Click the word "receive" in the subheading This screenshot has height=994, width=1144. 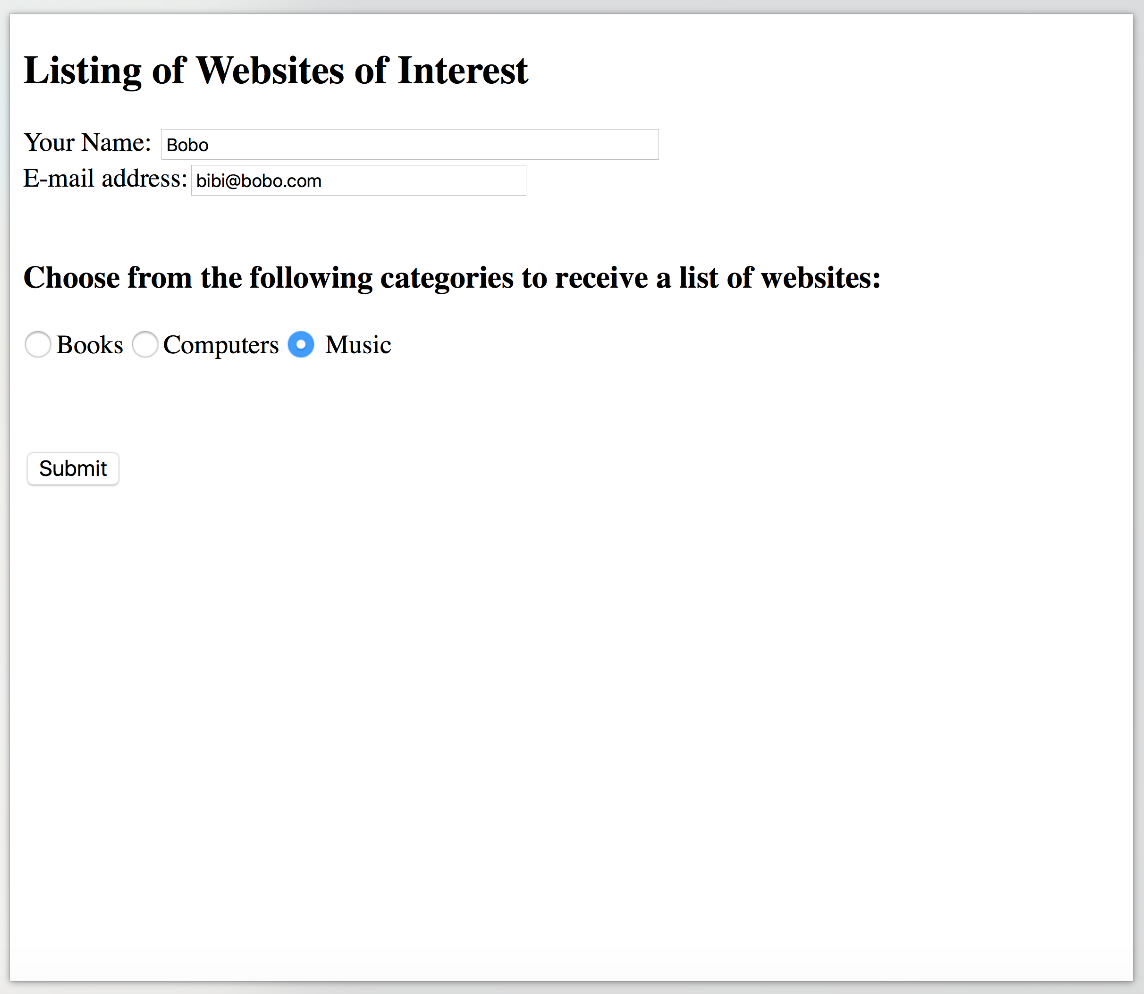pos(602,277)
